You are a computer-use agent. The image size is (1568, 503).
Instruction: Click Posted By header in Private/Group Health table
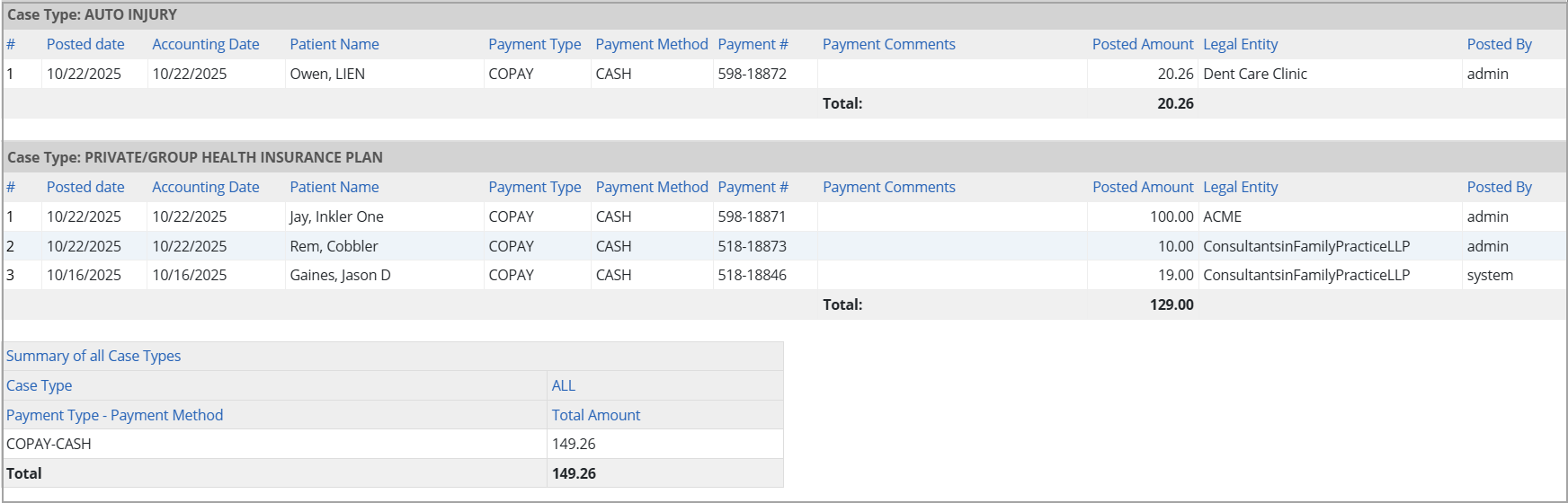(1499, 187)
